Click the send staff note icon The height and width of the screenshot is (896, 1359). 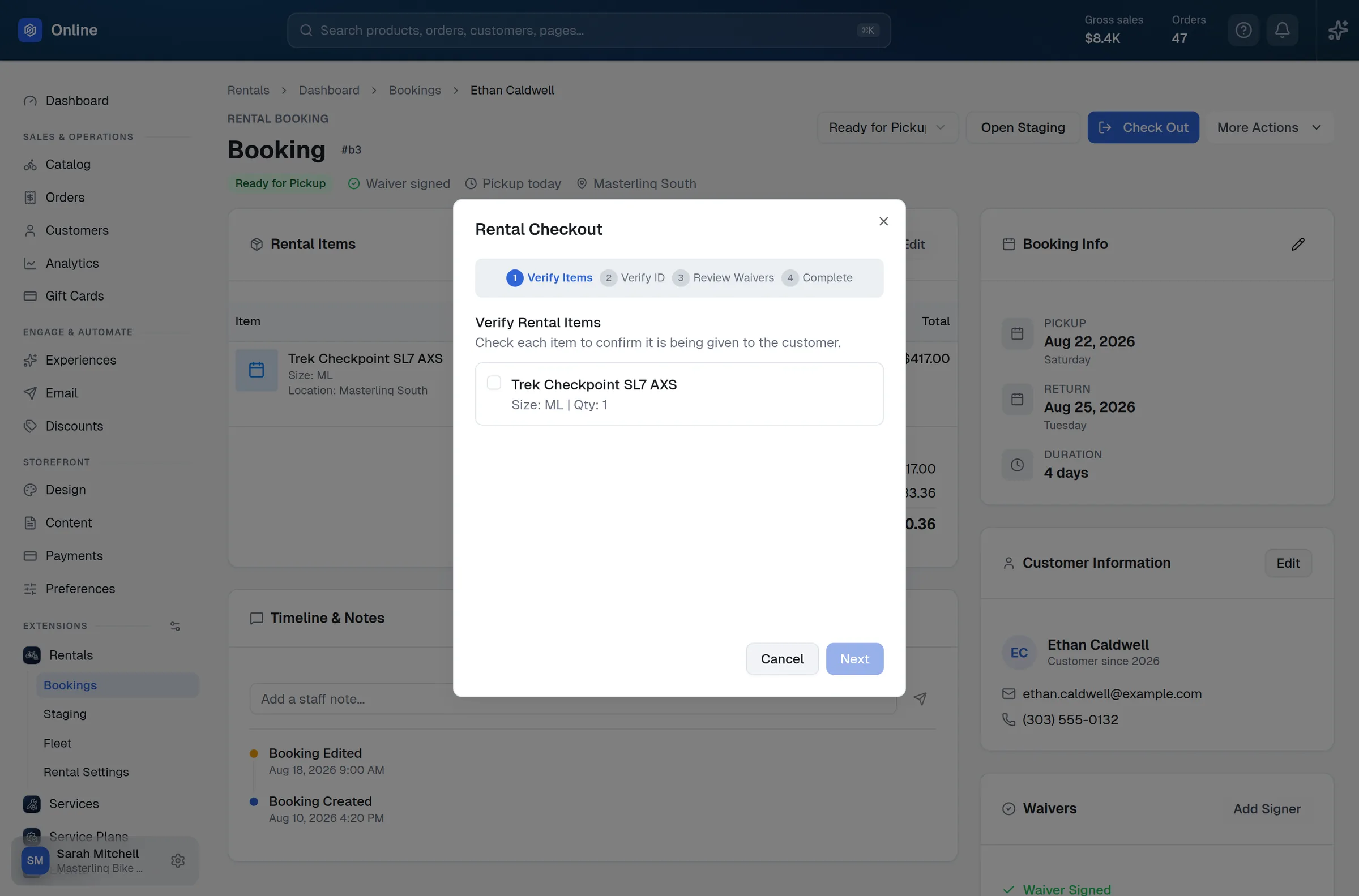coord(920,699)
